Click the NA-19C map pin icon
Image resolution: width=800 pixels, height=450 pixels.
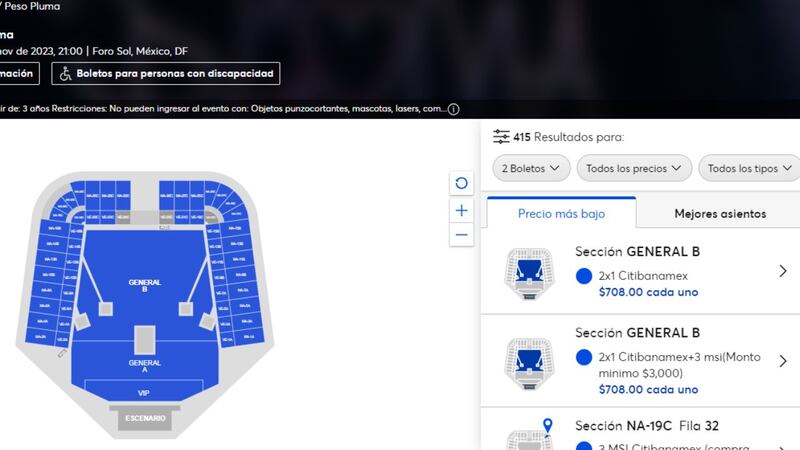pos(548,428)
